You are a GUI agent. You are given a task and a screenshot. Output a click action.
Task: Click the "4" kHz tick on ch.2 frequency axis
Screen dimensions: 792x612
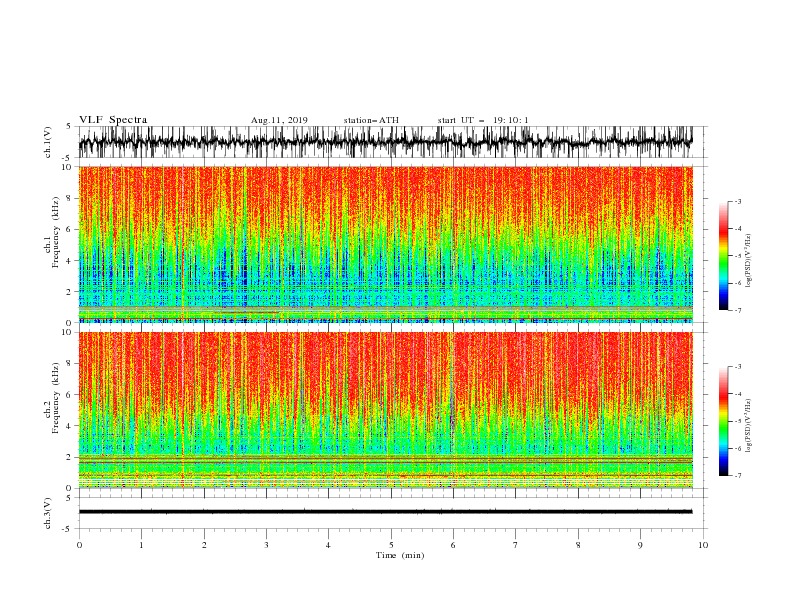click(70, 426)
